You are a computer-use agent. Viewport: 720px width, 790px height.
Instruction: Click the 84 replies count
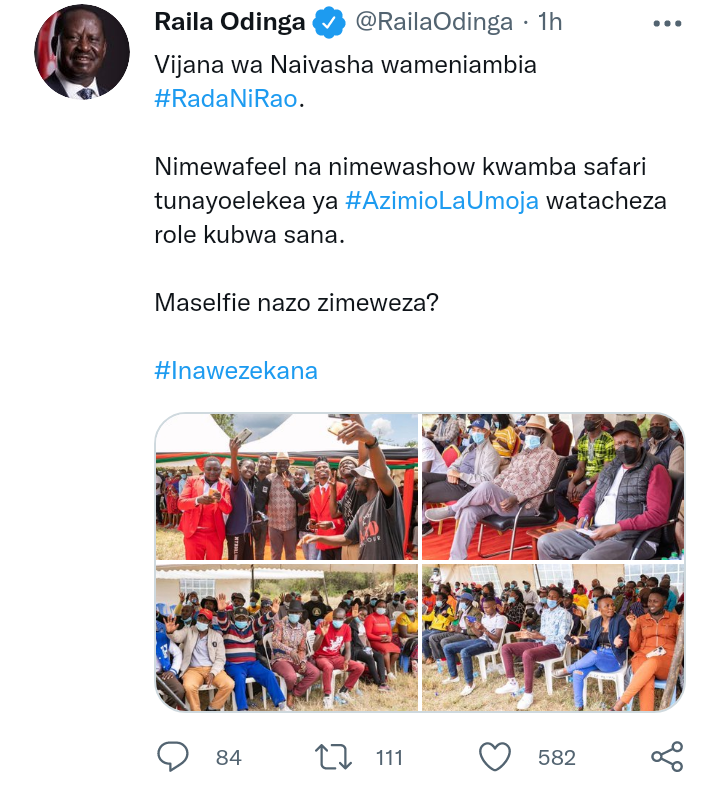(x=229, y=758)
